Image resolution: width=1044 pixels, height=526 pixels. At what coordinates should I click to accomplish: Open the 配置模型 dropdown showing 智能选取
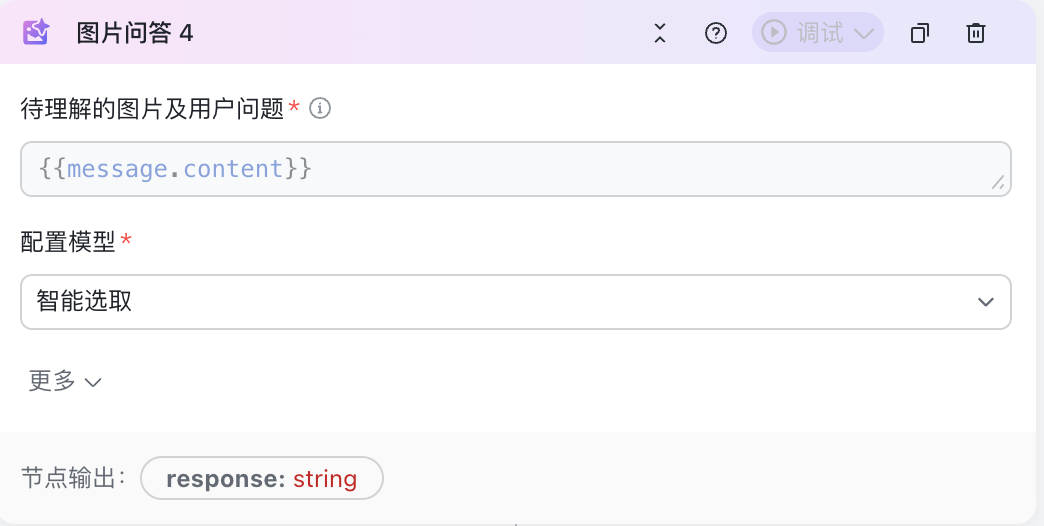(x=516, y=302)
